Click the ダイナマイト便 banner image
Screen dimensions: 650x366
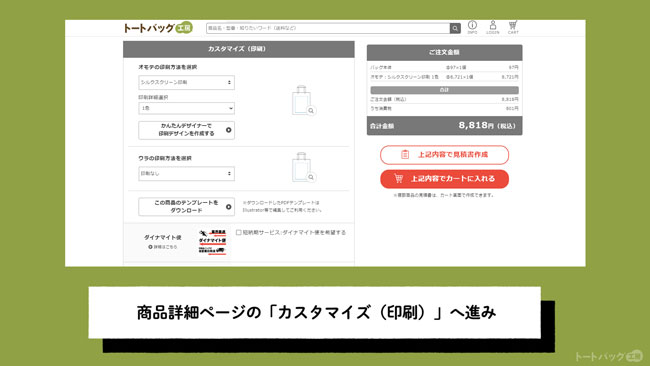[x=212, y=242]
